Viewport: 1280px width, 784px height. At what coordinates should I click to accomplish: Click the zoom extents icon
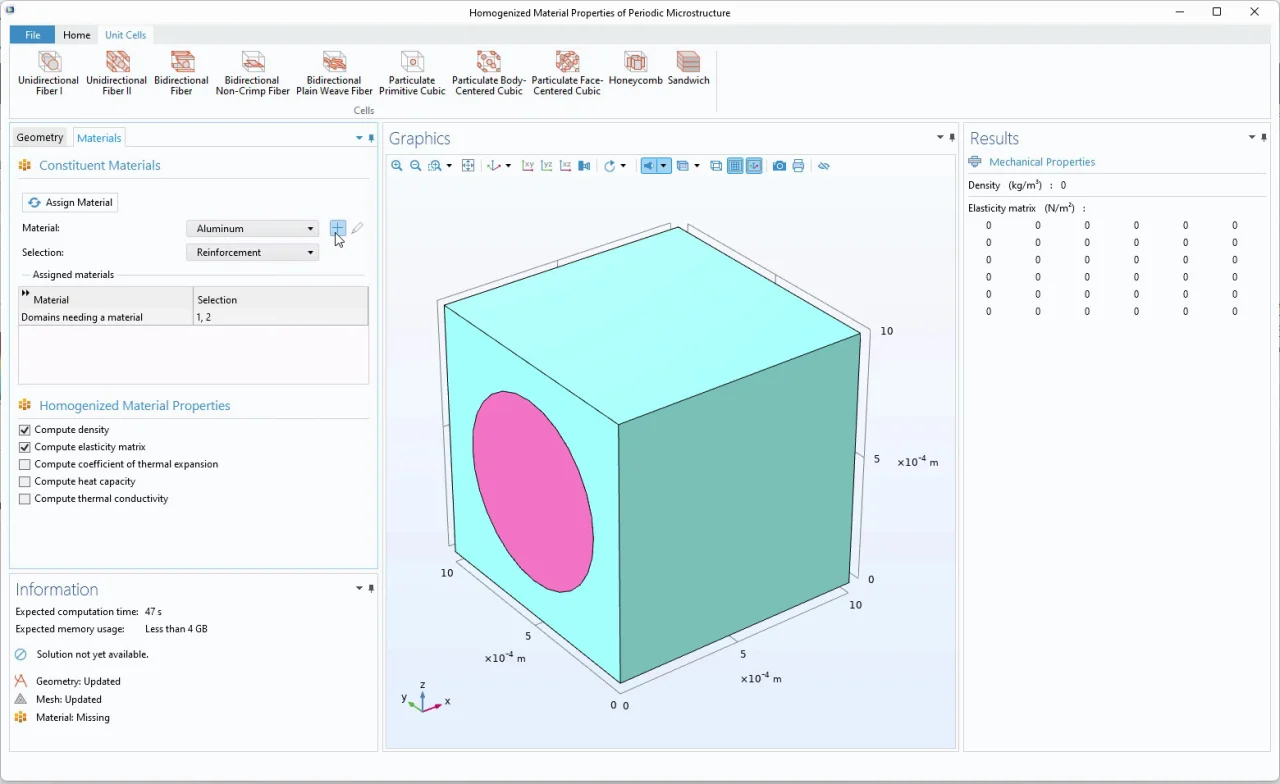pyautogui.click(x=468, y=166)
